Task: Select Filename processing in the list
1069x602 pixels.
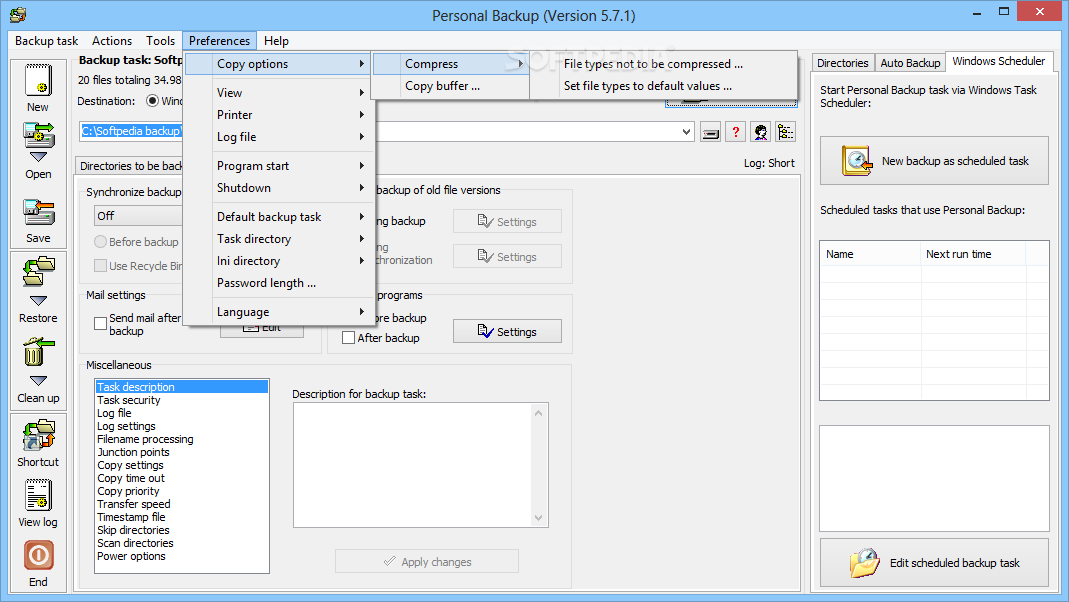Action: (181, 439)
